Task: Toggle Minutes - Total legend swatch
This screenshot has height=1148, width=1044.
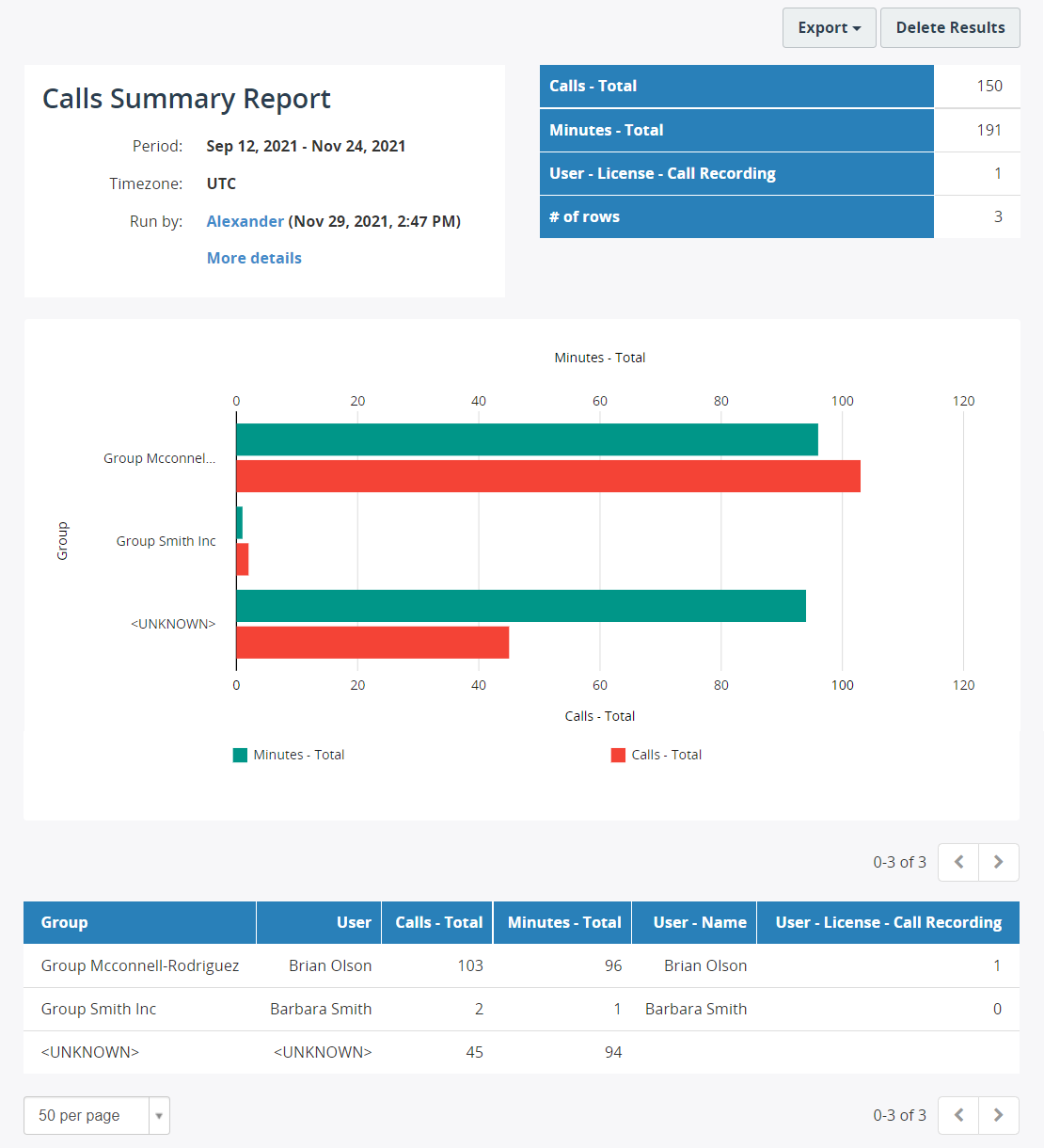Action: point(240,755)
